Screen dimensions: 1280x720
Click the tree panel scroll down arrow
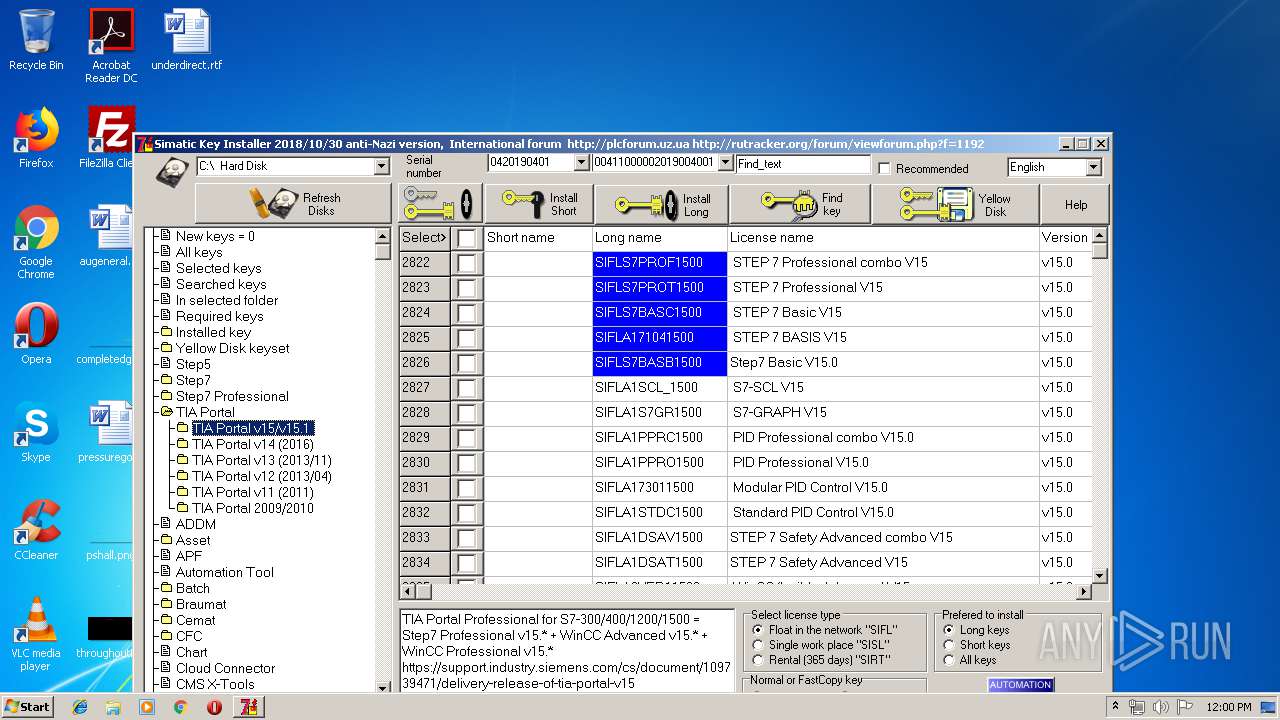pos(383,687)
